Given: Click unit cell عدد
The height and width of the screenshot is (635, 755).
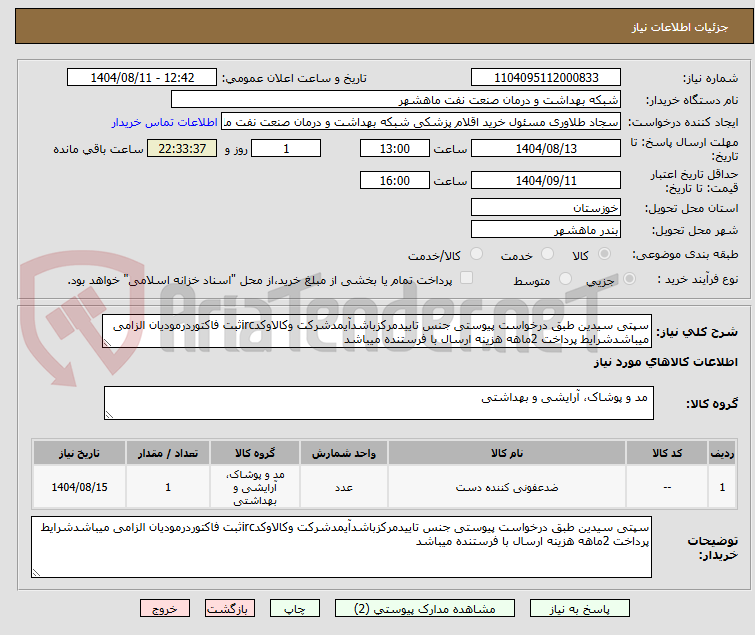Looking at the screenshot, I should pyautogui.click(x=344, y=488).
